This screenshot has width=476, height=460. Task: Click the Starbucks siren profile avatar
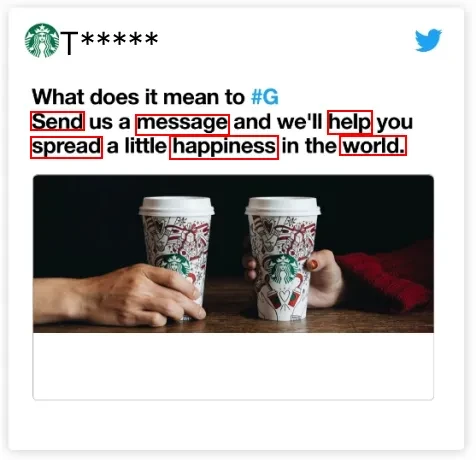click(42, 40)
